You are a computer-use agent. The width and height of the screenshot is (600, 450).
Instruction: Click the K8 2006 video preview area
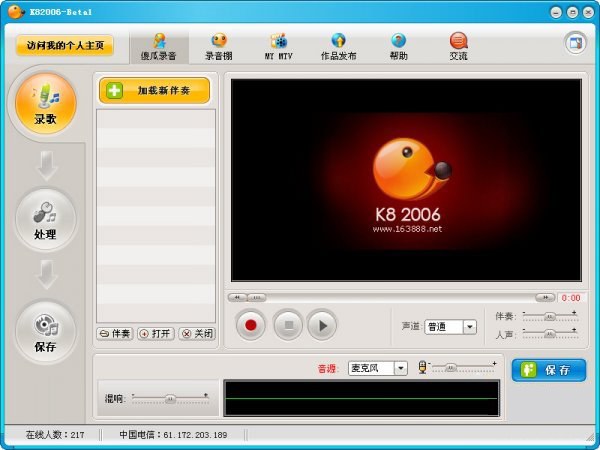coord(406,180)
